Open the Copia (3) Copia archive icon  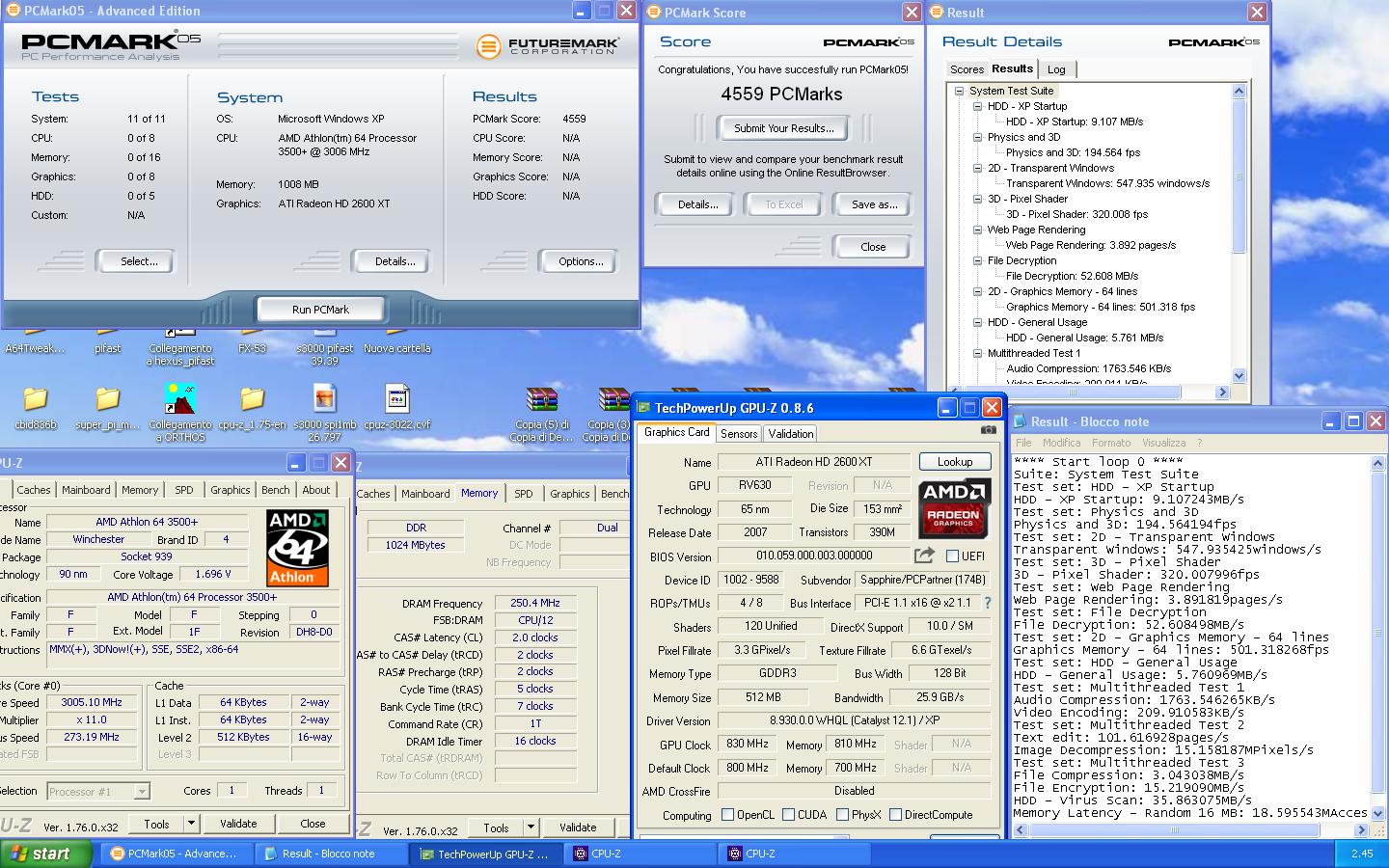[613, 399]
